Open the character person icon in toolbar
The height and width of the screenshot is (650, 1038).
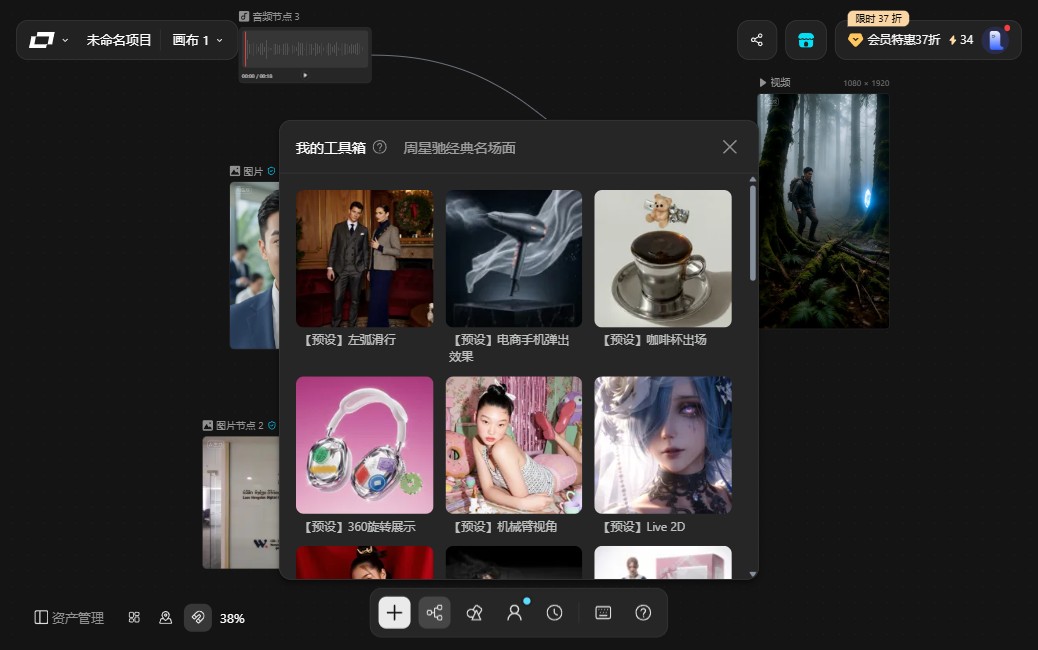pos(514,613)
